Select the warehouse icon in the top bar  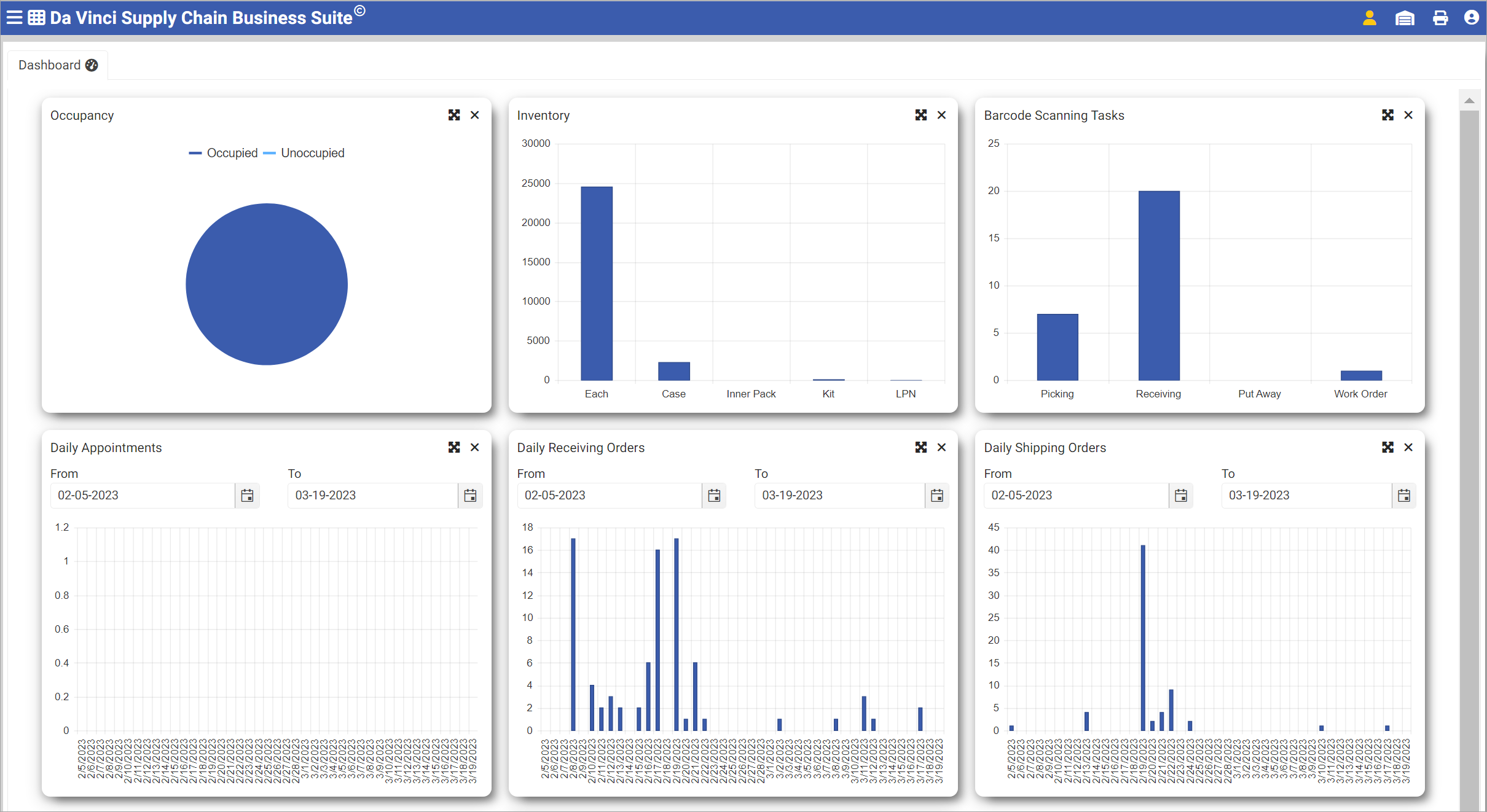pyautogui.click(x=1405, y=17)
